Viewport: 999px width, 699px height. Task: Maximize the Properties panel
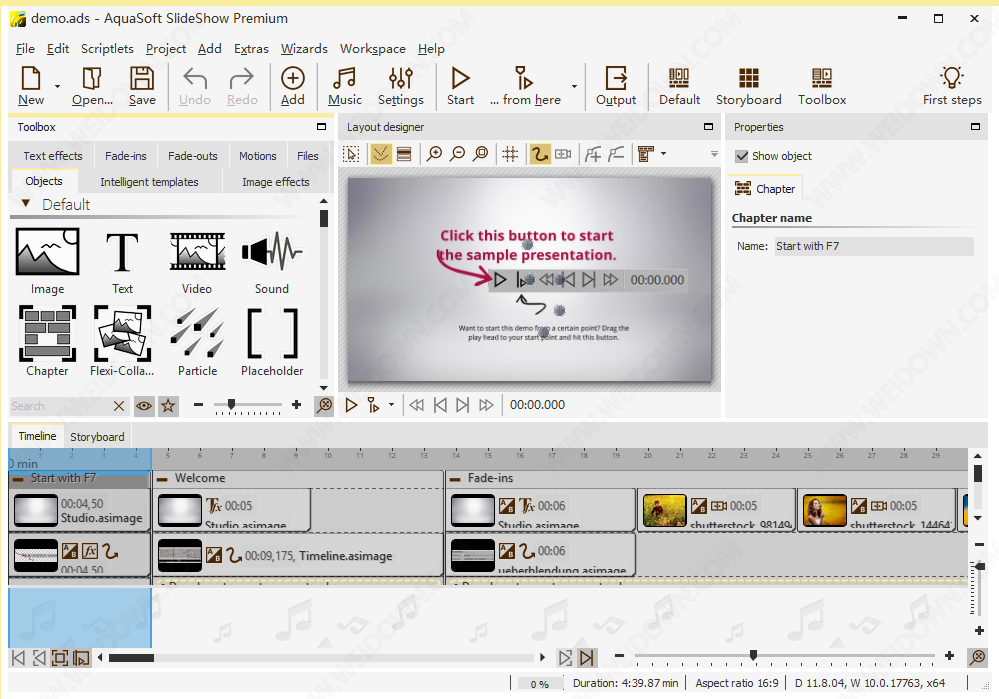pos(975,127)
